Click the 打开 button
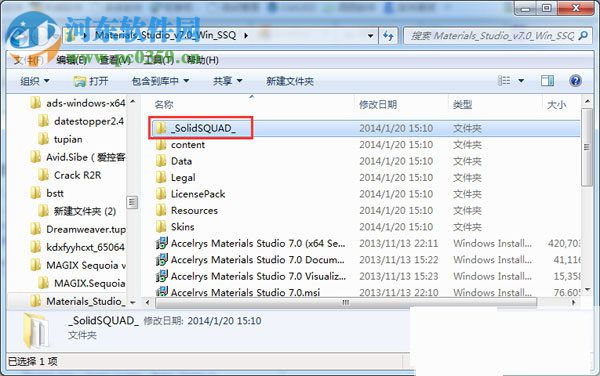This screenshot has width=600, height=376. 91,81
